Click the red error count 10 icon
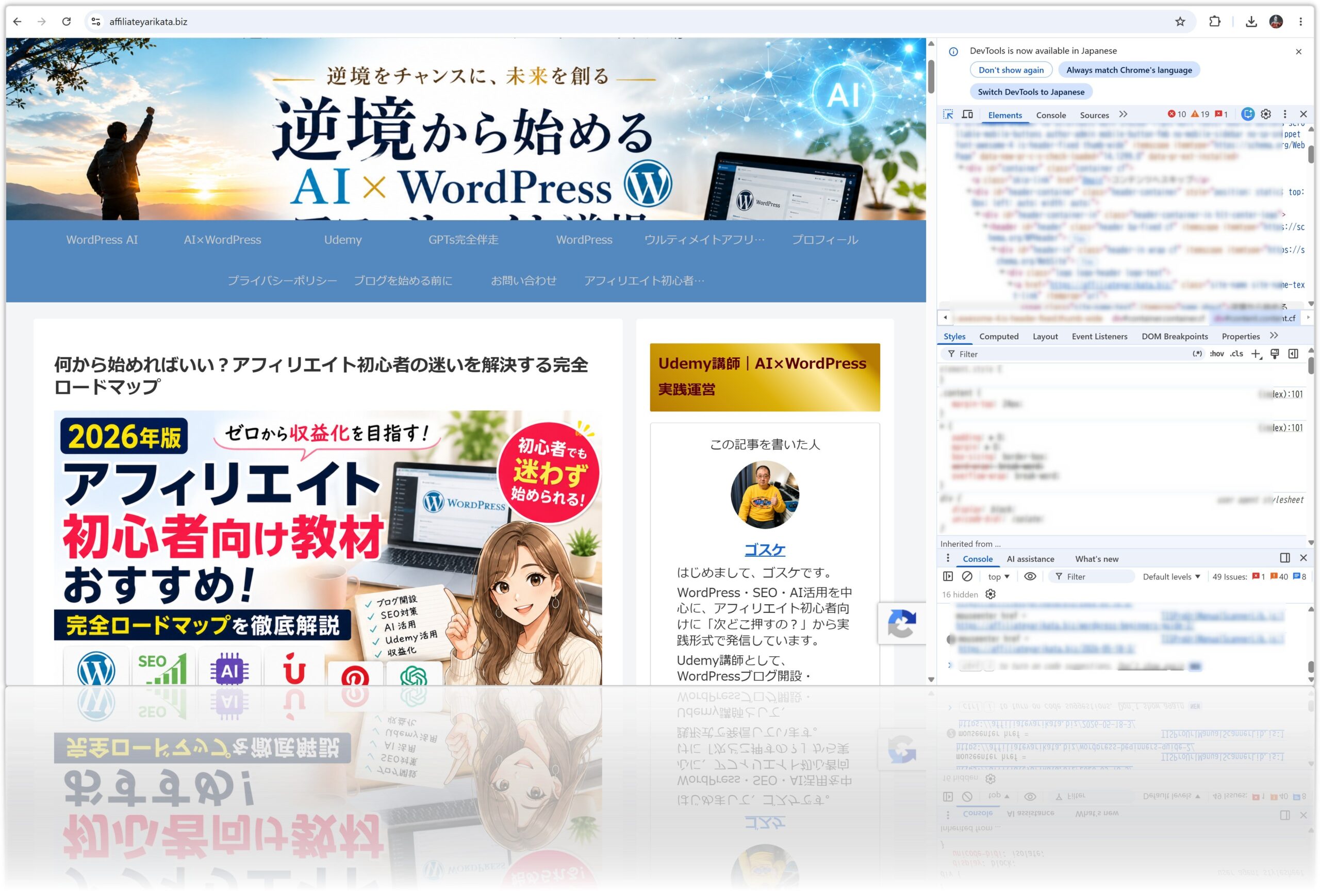This screenshot has width=1320, height=896. 1177,114
